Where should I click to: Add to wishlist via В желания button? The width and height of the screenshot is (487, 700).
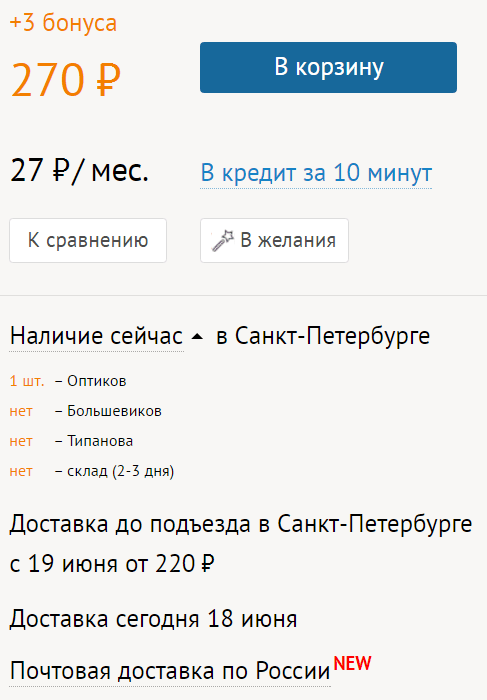click(274, 240)
